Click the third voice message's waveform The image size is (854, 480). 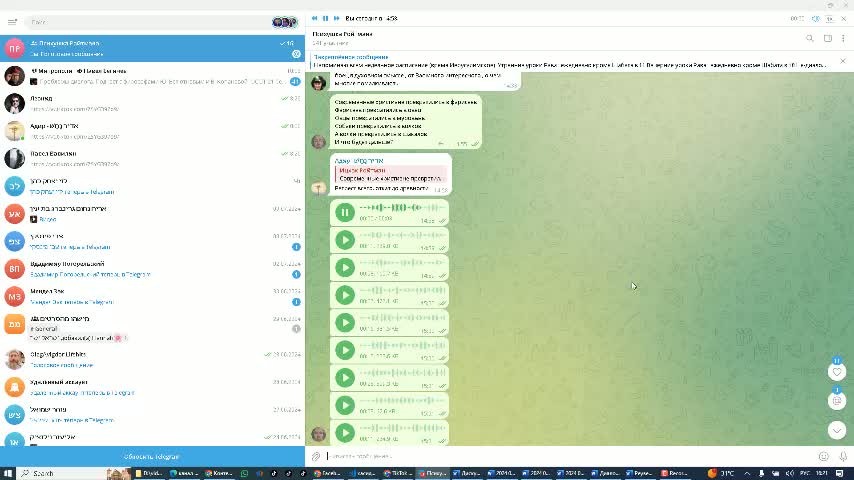tap(402, 263)
